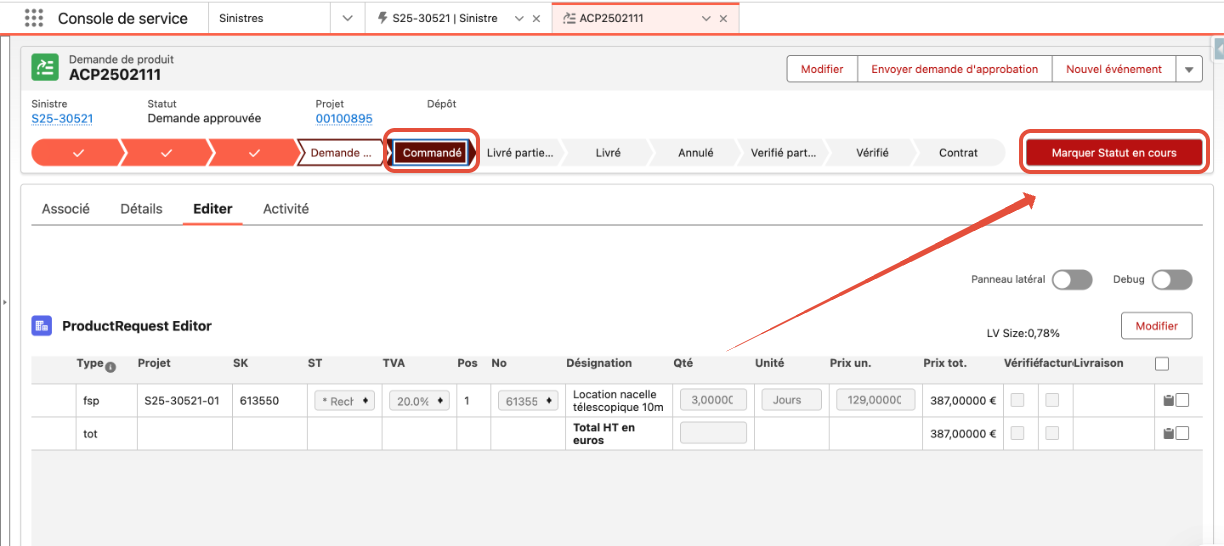Open the App Launcher grid icon

33,18
